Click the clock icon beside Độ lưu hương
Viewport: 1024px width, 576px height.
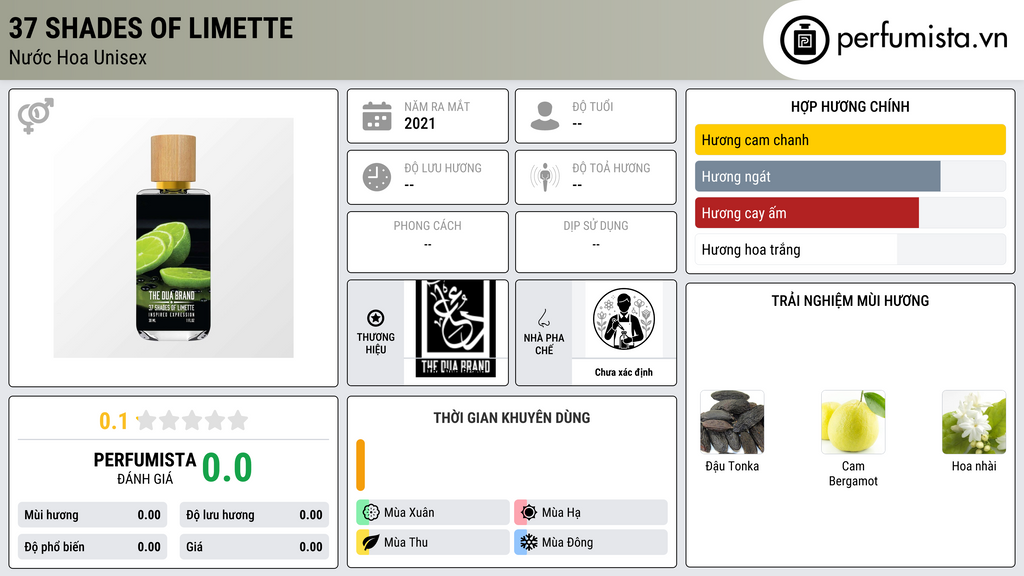pos(377,177)
